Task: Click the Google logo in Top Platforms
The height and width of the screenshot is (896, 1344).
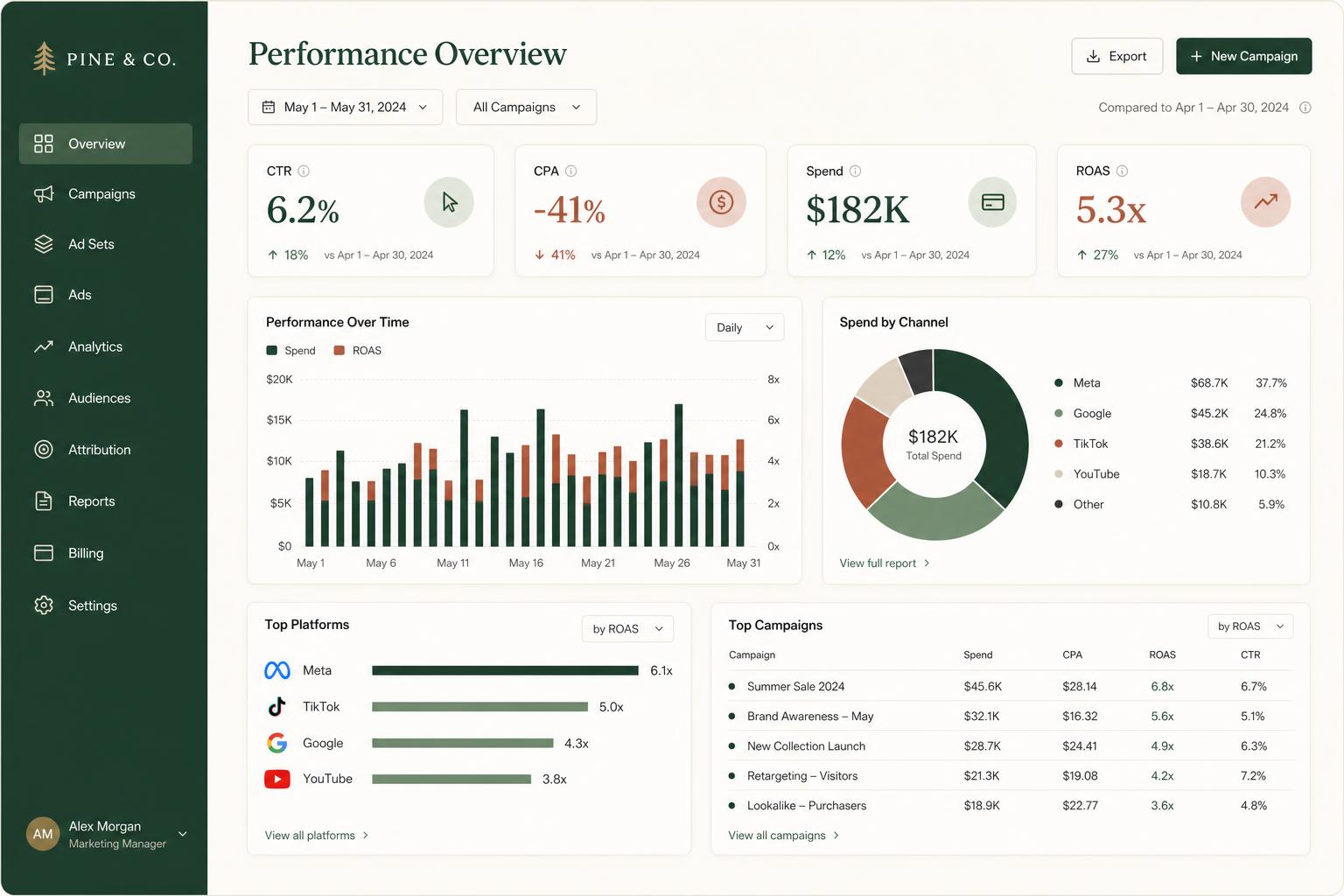Action: 277,743
